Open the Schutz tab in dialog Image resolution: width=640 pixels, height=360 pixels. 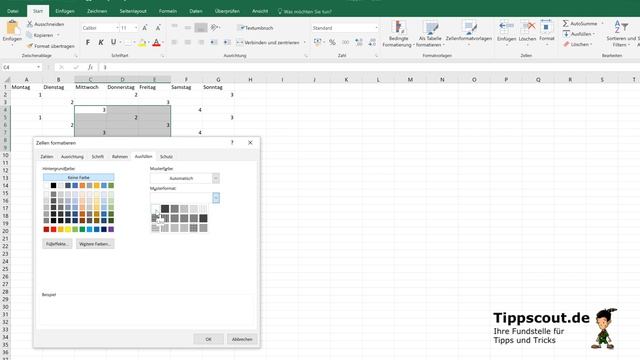(x=166, y=157)
